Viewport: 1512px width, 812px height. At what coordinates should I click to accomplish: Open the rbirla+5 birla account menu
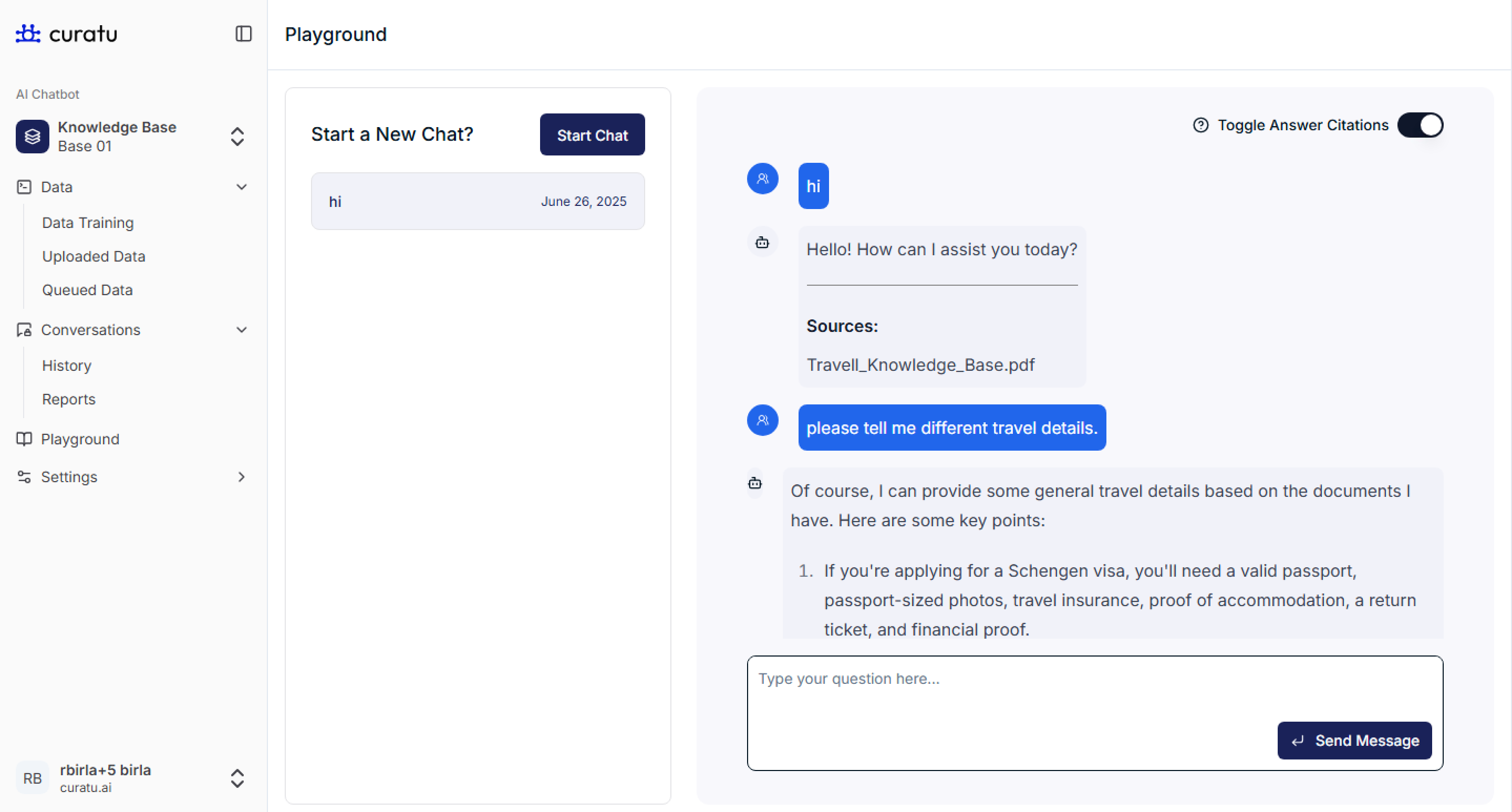237,778
